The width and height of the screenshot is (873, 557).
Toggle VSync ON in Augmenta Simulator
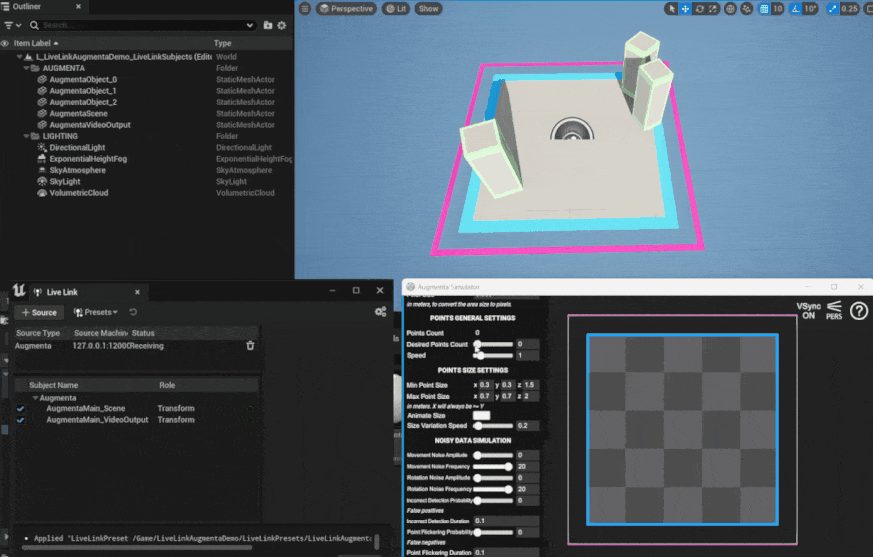[808, 311]
